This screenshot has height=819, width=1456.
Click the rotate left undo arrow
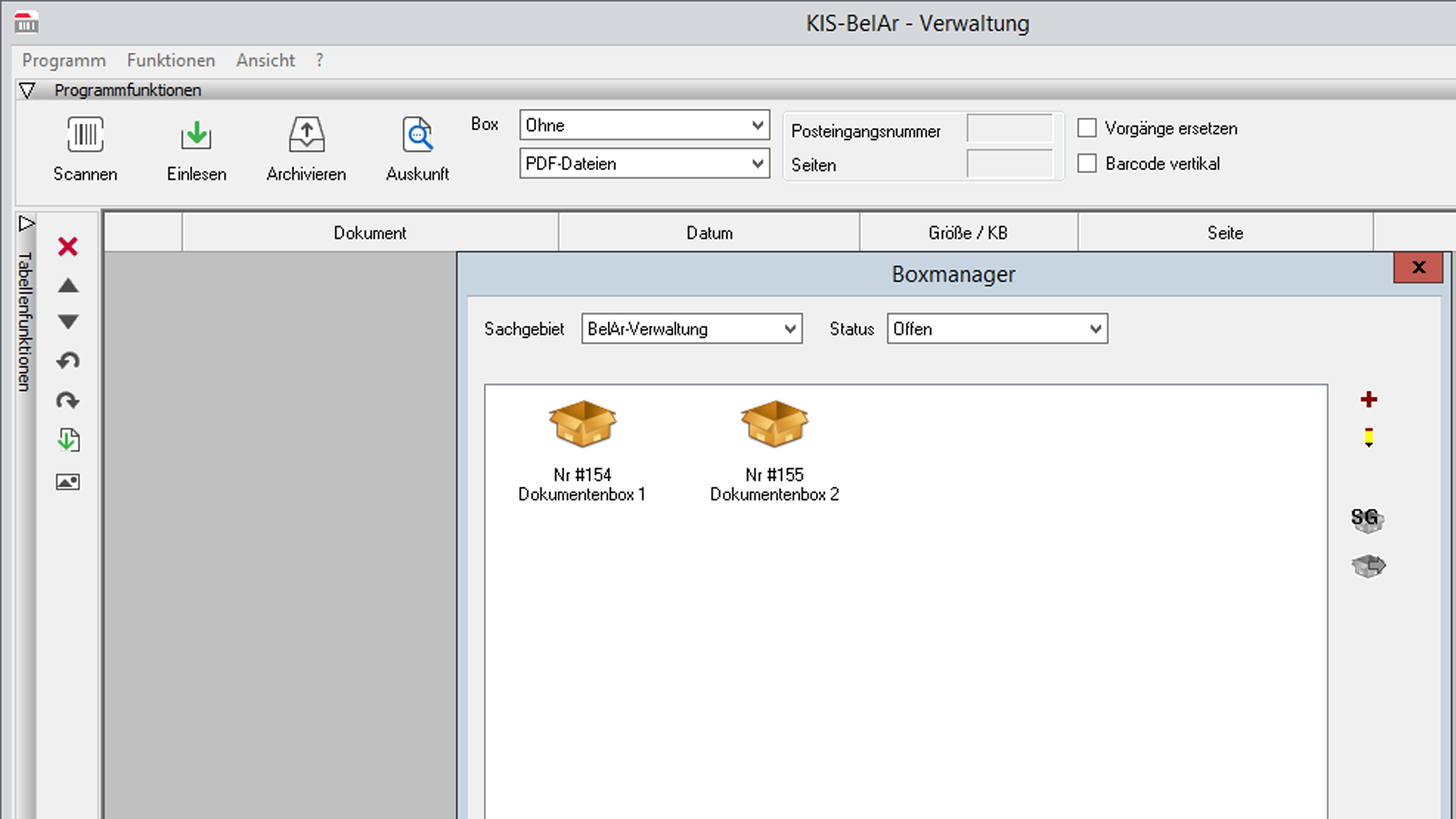coord(67,361)
